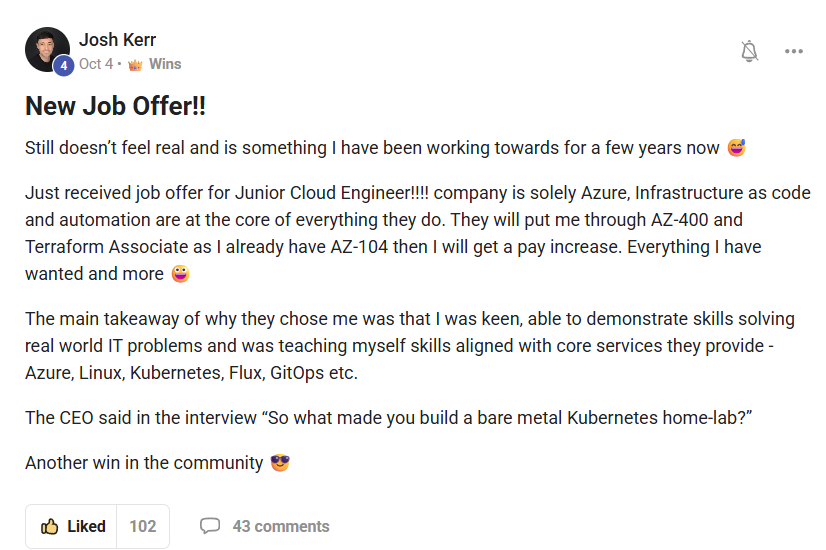Toggle the Liked label on the post
826x550 pixels.
pyautogui.click(x=86, y=526)
